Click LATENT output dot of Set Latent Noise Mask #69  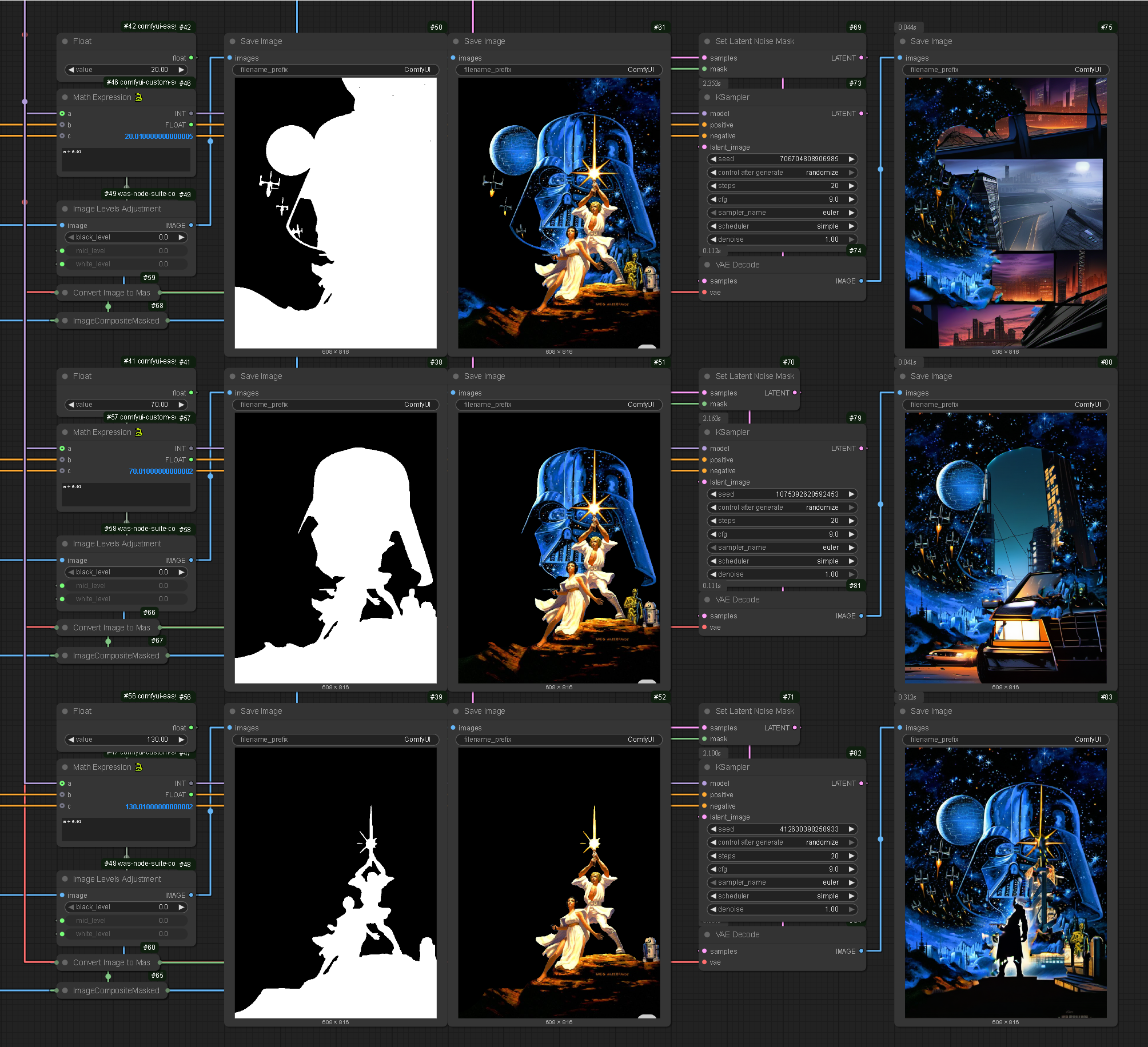tap(862, 58)
